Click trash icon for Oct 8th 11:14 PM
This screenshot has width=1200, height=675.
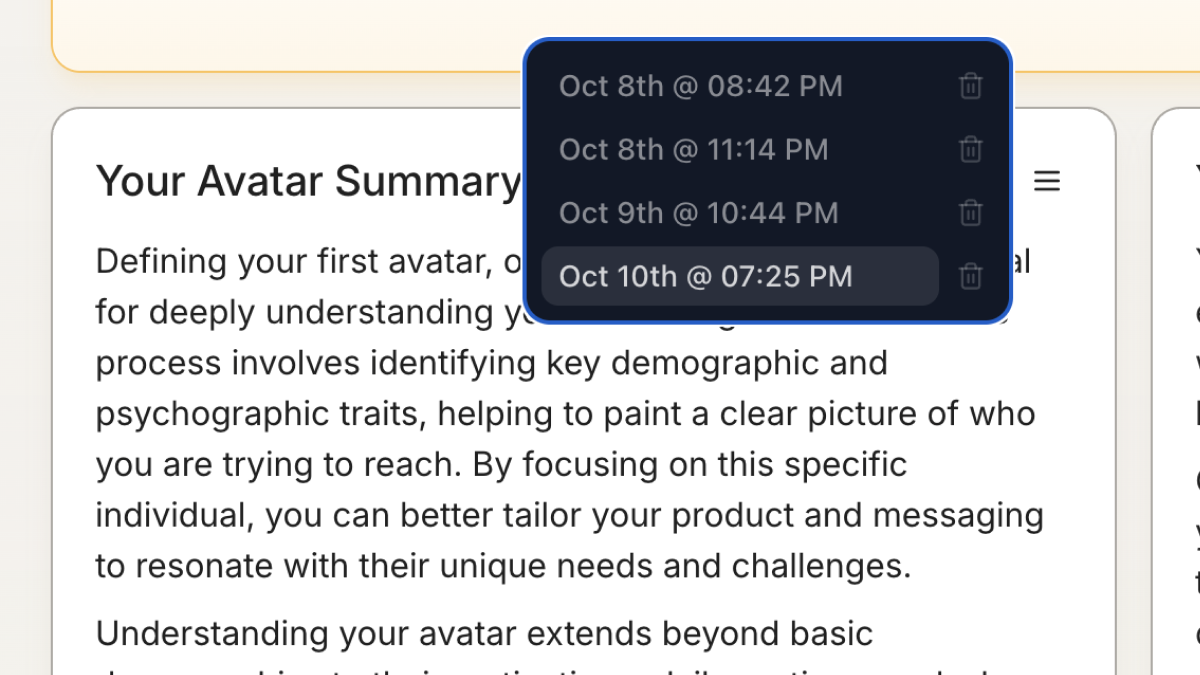[970, 150]
